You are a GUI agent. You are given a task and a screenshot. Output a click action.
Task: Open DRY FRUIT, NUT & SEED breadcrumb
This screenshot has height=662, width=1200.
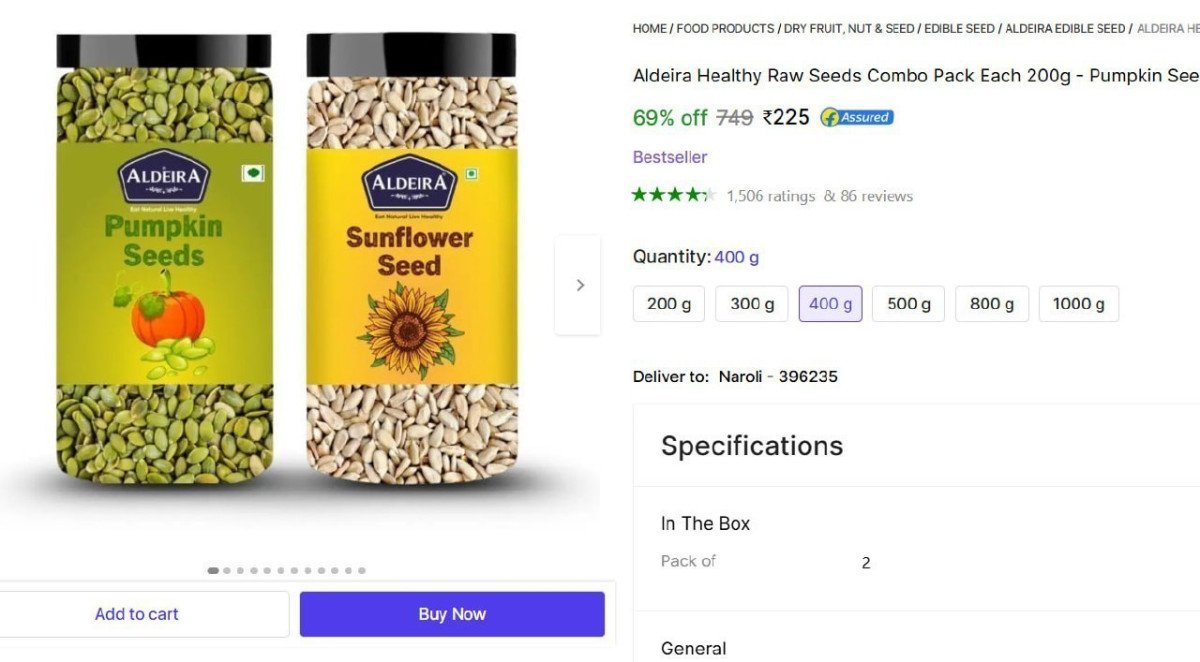[848, 29]
